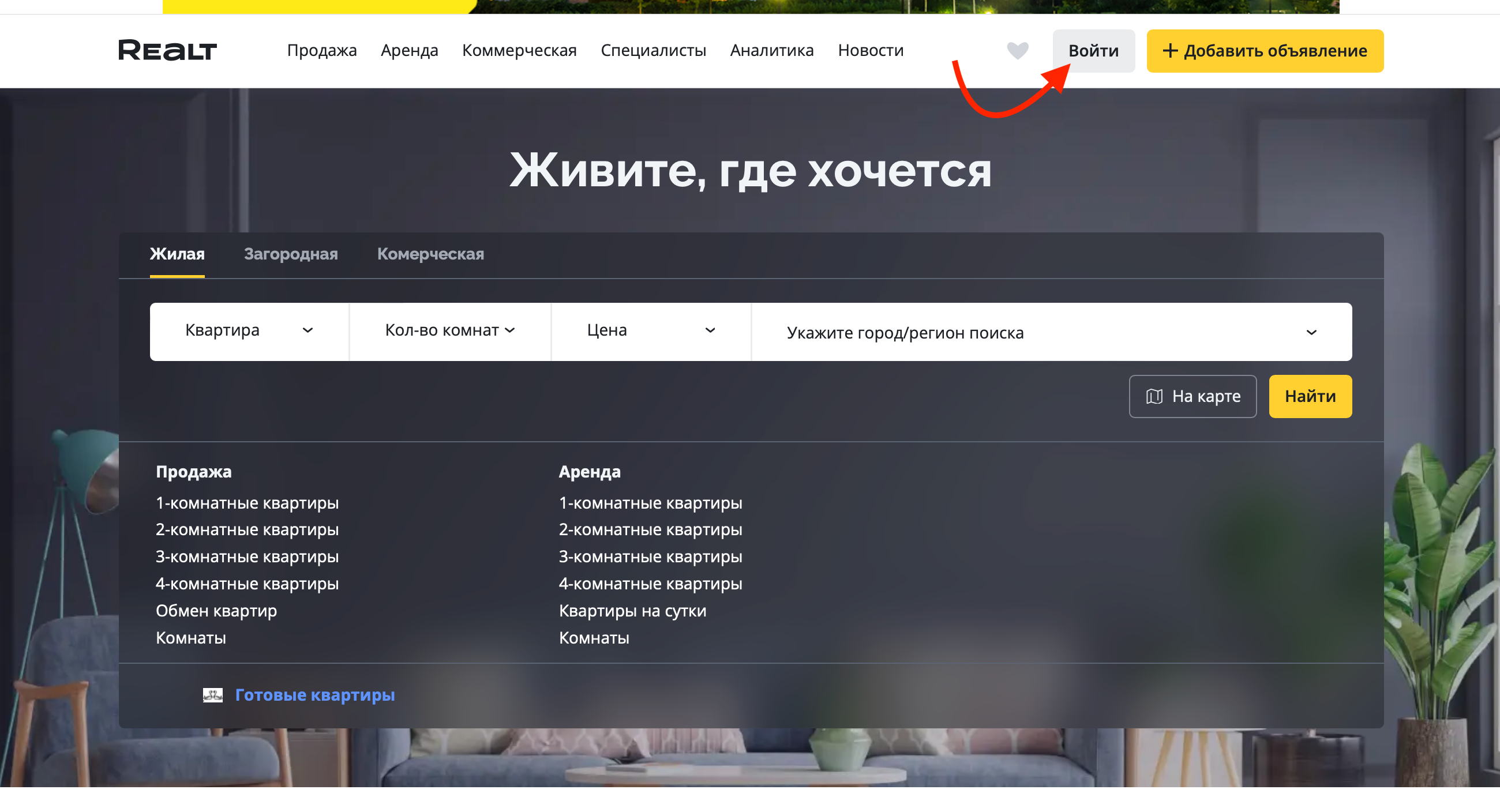Expand the 'Квартира' property type dropdown
This screenshot has height=812, width=1500.
(x=249, y=331)
